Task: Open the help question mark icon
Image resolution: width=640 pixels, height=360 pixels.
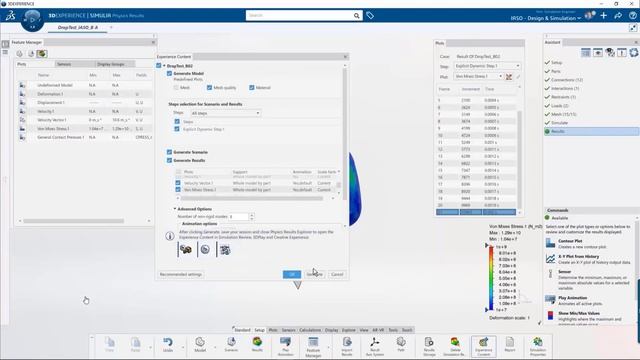Action: pyautogui.click(x=633, y=16)
